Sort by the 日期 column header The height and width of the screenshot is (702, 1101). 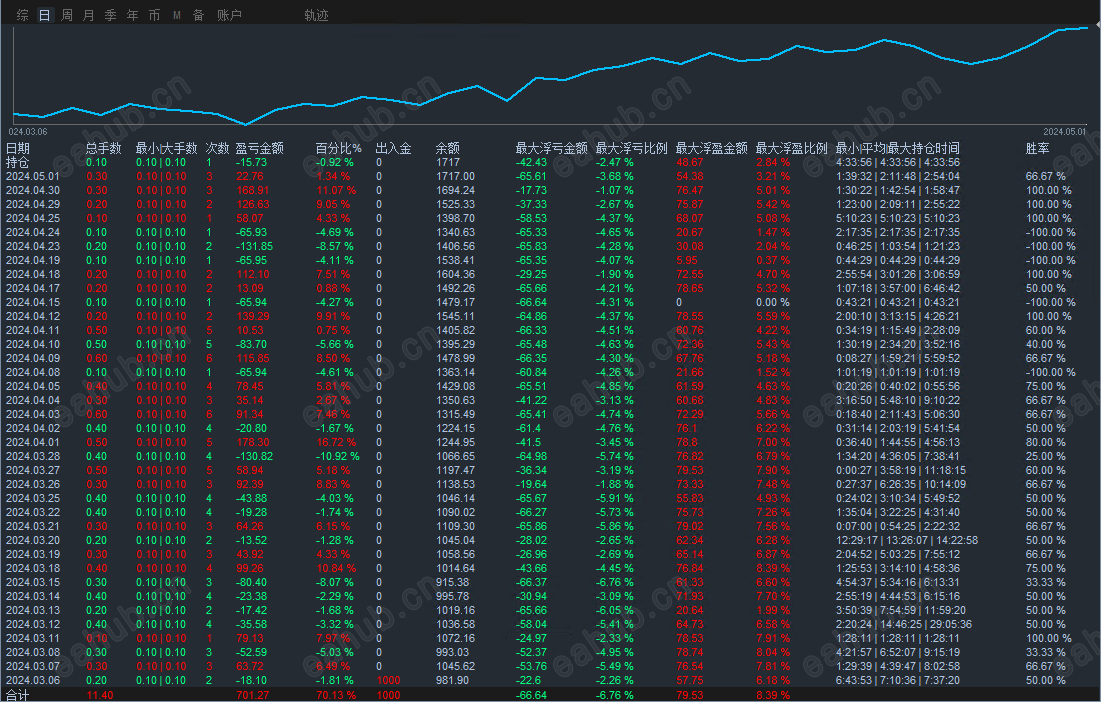click(18, 148)
